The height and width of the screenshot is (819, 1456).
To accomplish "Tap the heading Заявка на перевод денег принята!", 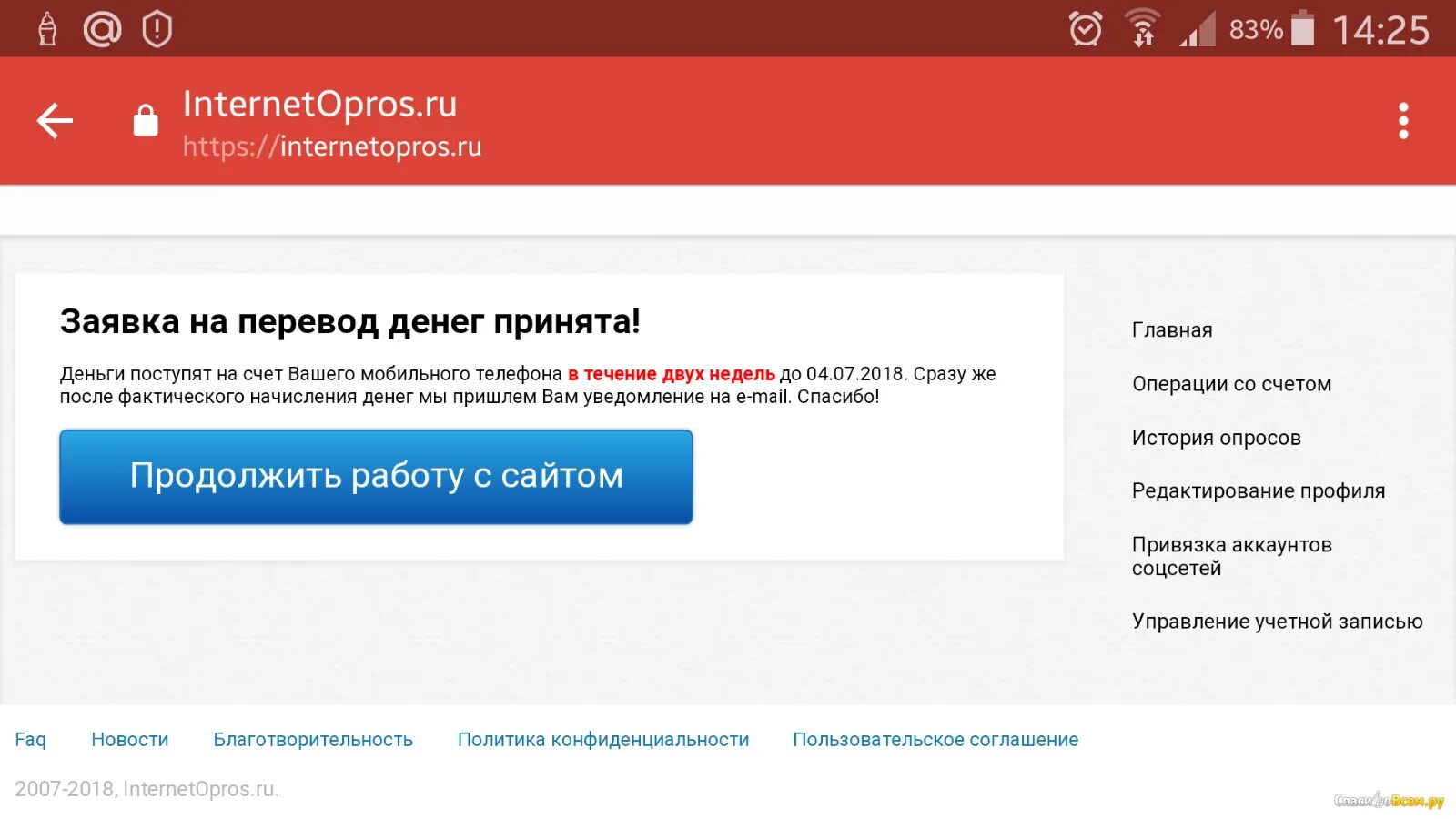I will click(350, 321).
